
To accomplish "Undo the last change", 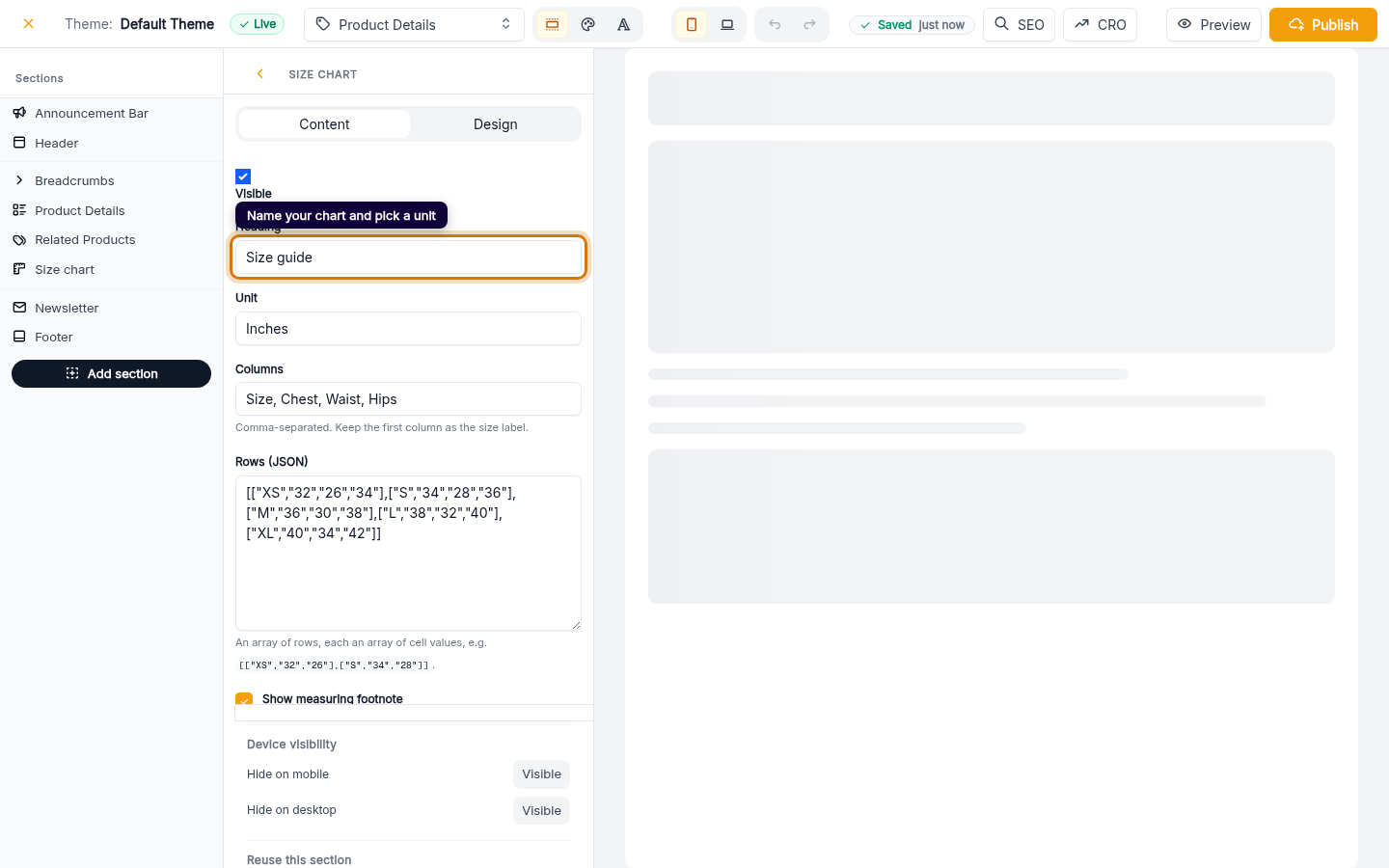I will (x=775, y=24).
